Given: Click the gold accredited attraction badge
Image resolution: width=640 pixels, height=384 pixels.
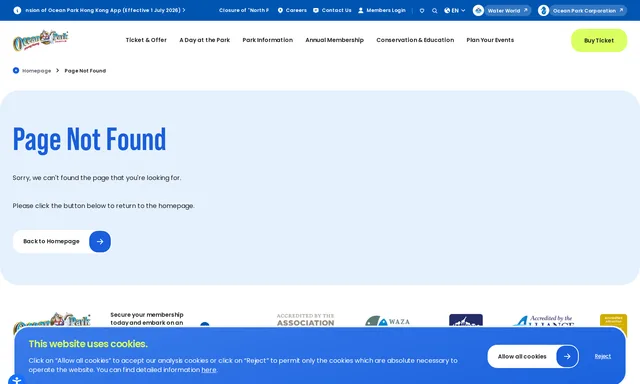Looking at the screenshot, I should click(x=613, y=321).
